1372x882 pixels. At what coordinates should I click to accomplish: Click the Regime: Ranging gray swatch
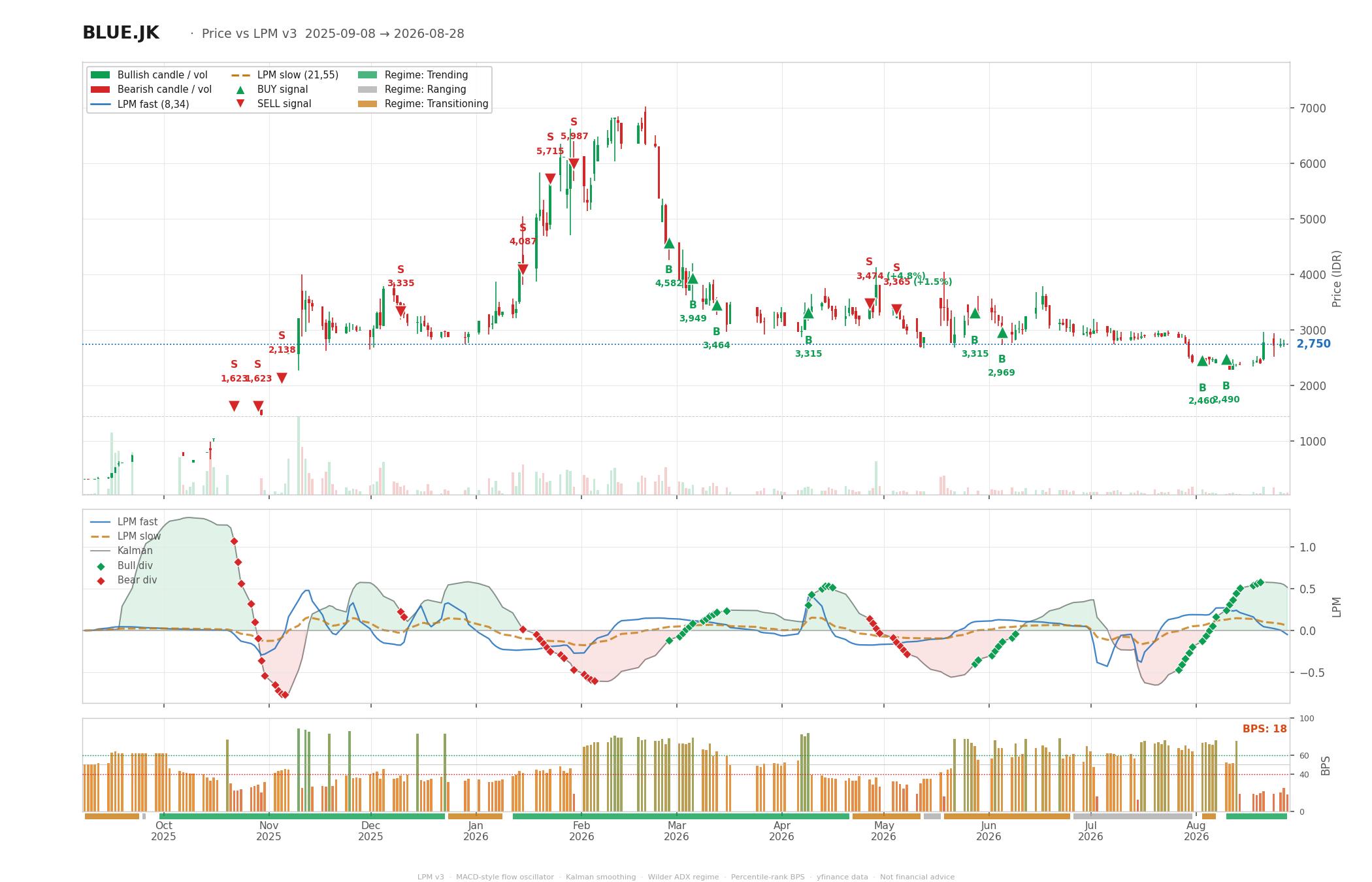click(368, 90)
